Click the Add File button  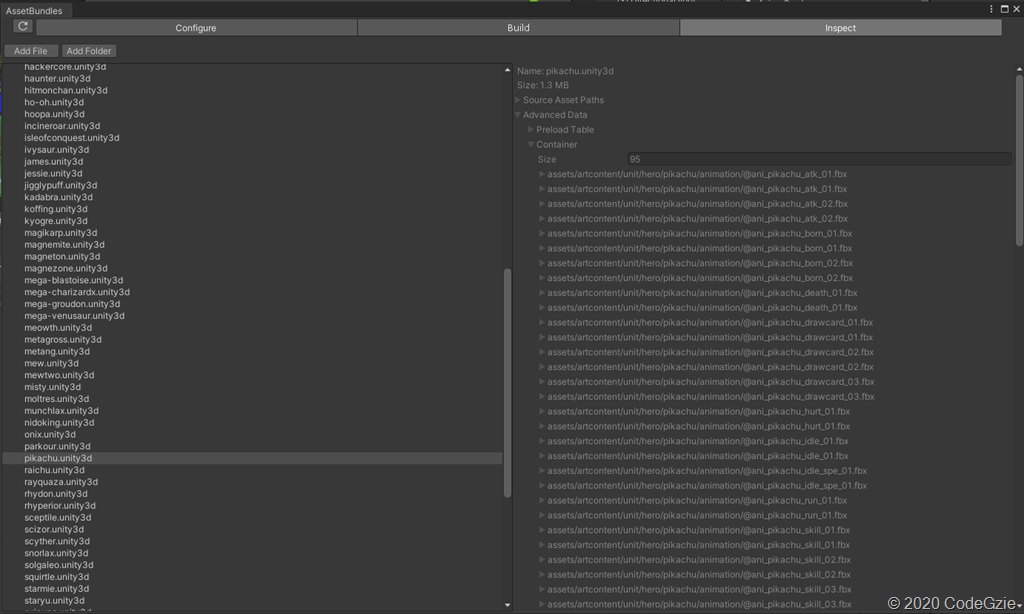pyautogui.click(x=31, y=51)
